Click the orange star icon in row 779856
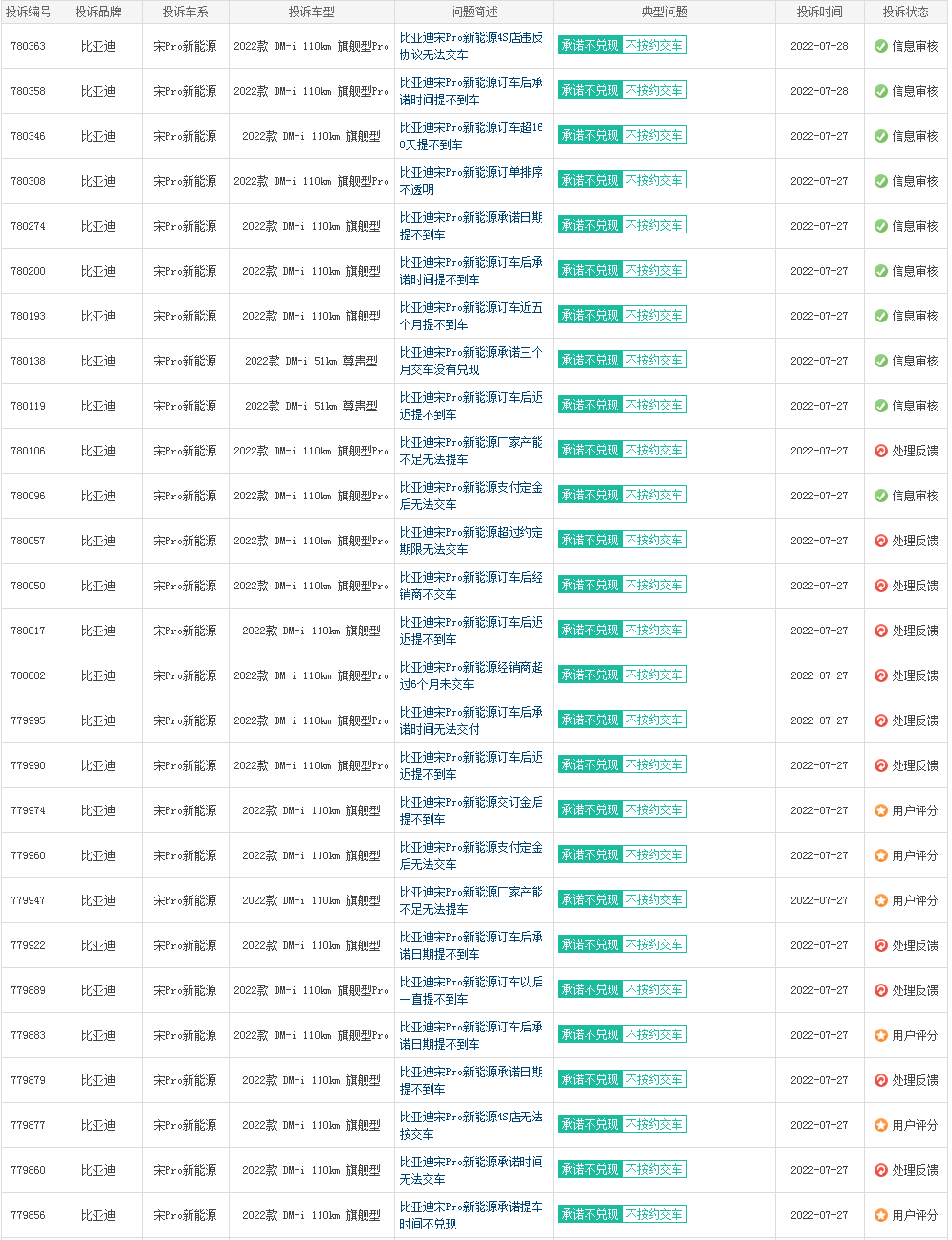Viewport: 952px width, 1240px height. coord(881,1215)
